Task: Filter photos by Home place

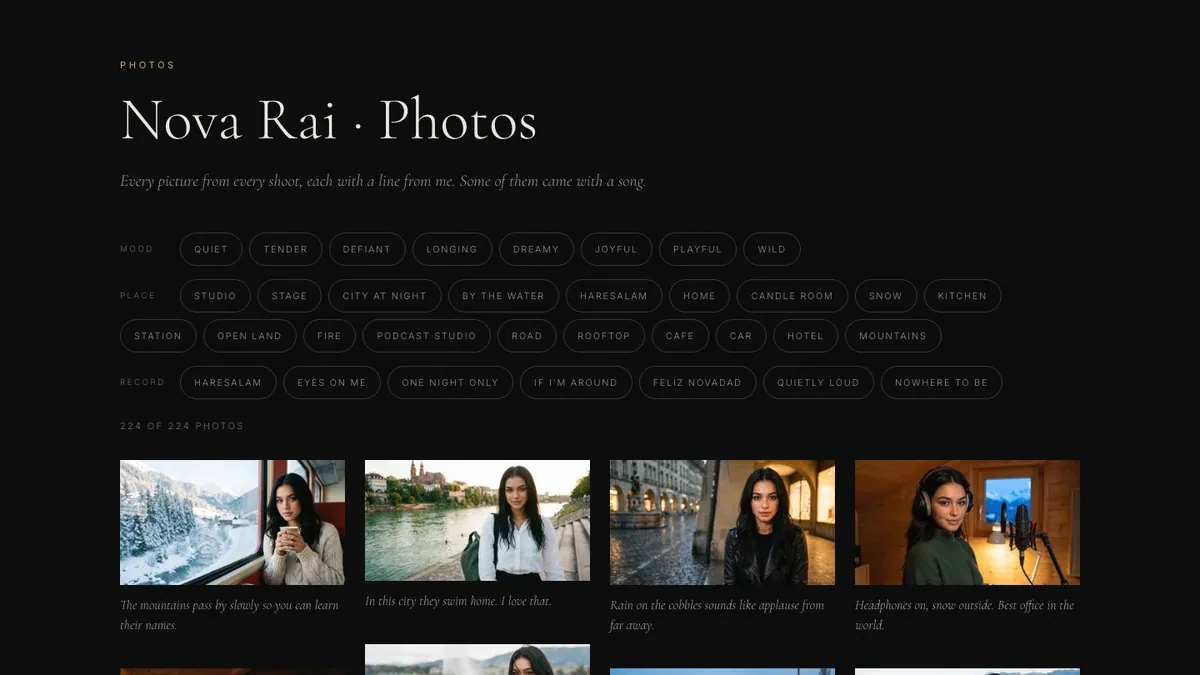Action: click(x=699, y=296)
